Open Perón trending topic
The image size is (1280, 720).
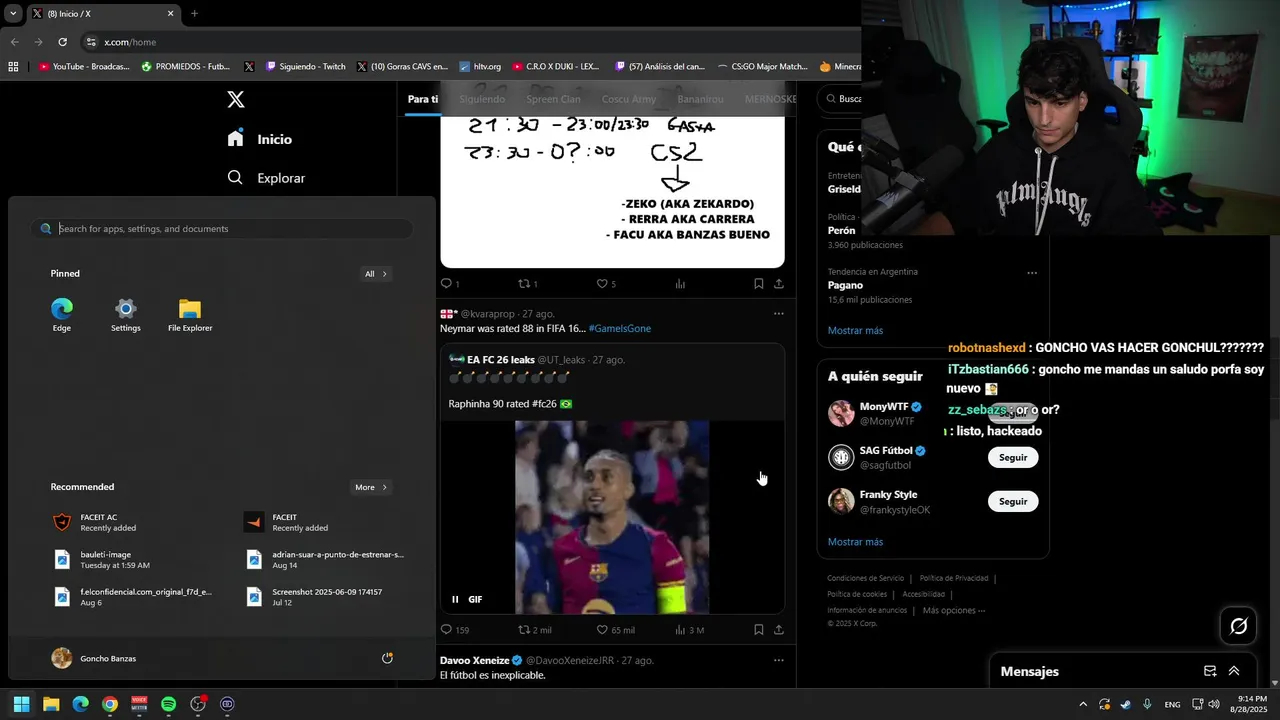pos(841,230)
